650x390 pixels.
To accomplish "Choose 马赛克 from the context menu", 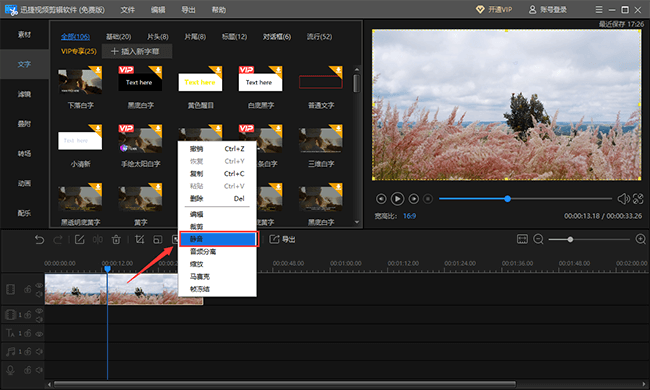I will tap(217, 276).
